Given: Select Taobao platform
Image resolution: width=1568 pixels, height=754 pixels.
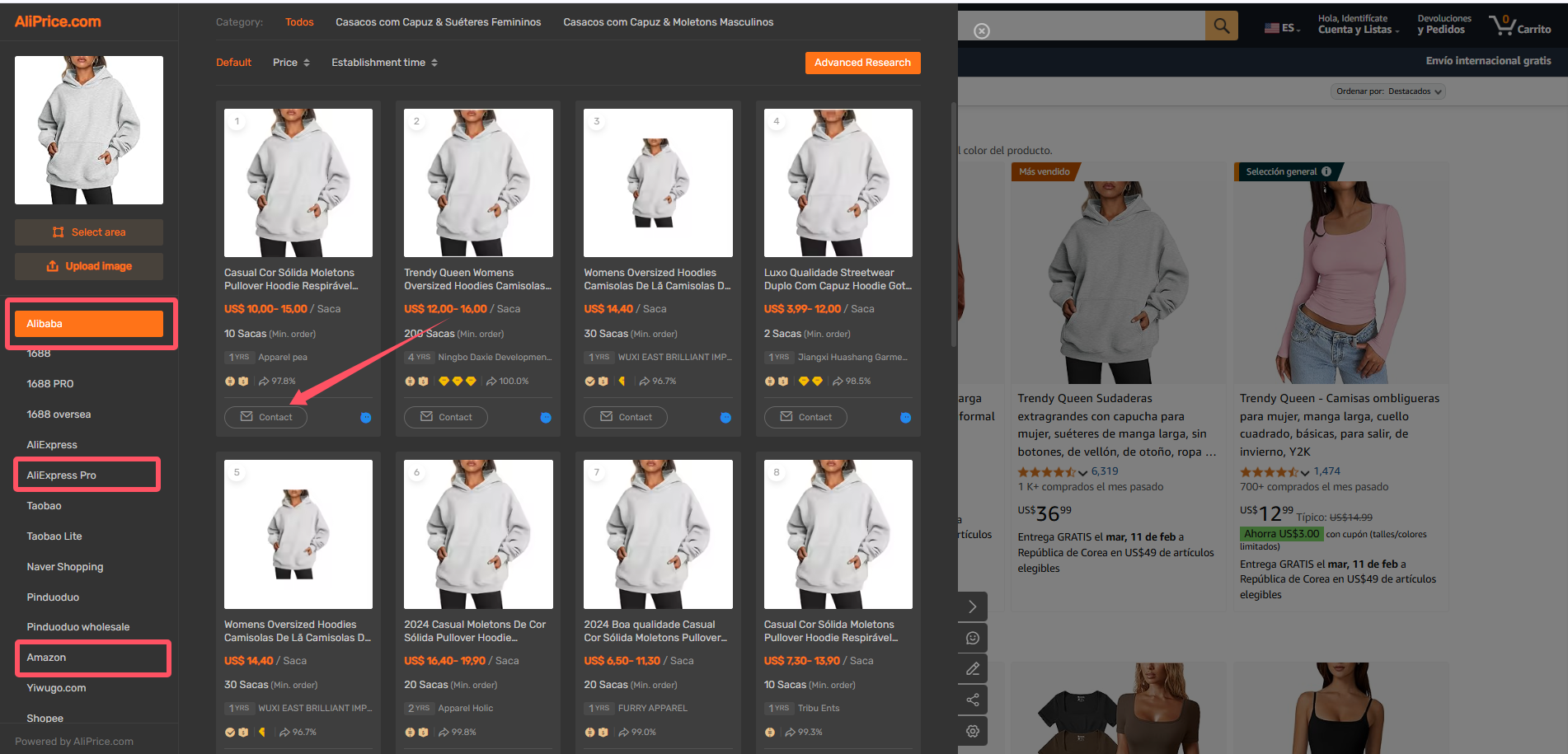Looking at the screenshot, I should 44,506.
